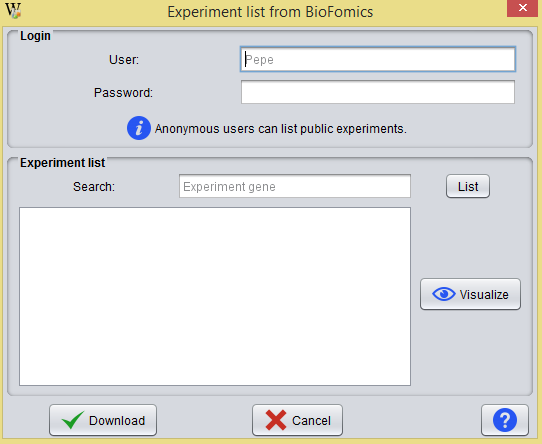Image resolution: width=542 pixels, height=444 pixels.
Task: Click the W application icon in the title bar
Action: pyautogui.click(x=13, y=10)
